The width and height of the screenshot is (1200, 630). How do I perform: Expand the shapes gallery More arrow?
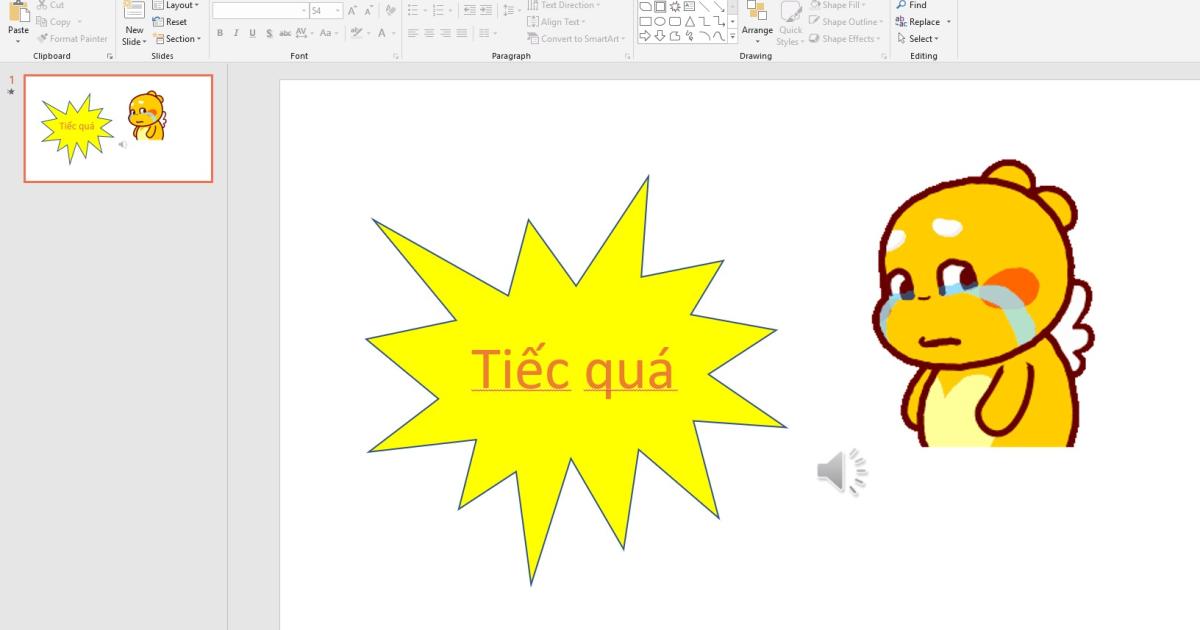coord(733,36)
